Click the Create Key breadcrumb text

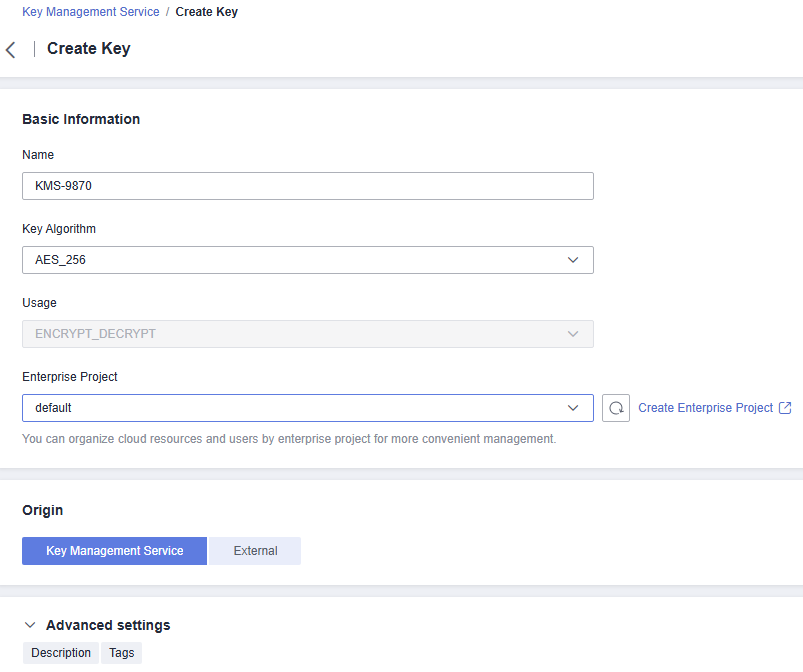point(206,12)
